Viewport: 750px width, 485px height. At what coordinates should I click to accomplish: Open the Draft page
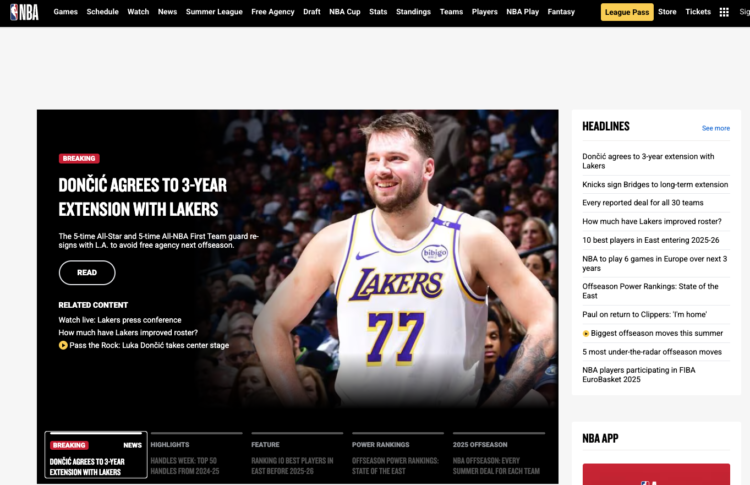point(312,12)
